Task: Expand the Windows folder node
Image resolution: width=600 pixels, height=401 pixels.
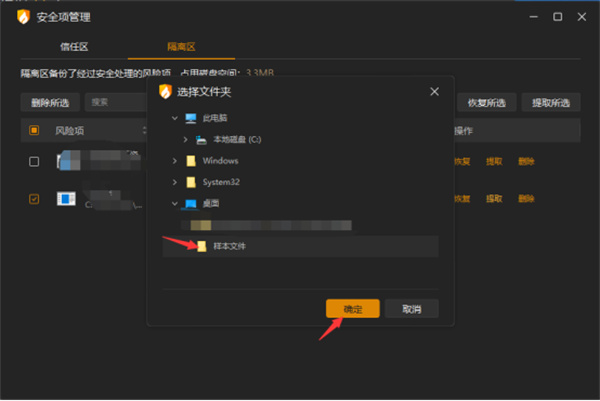Action: pos(174,161)
